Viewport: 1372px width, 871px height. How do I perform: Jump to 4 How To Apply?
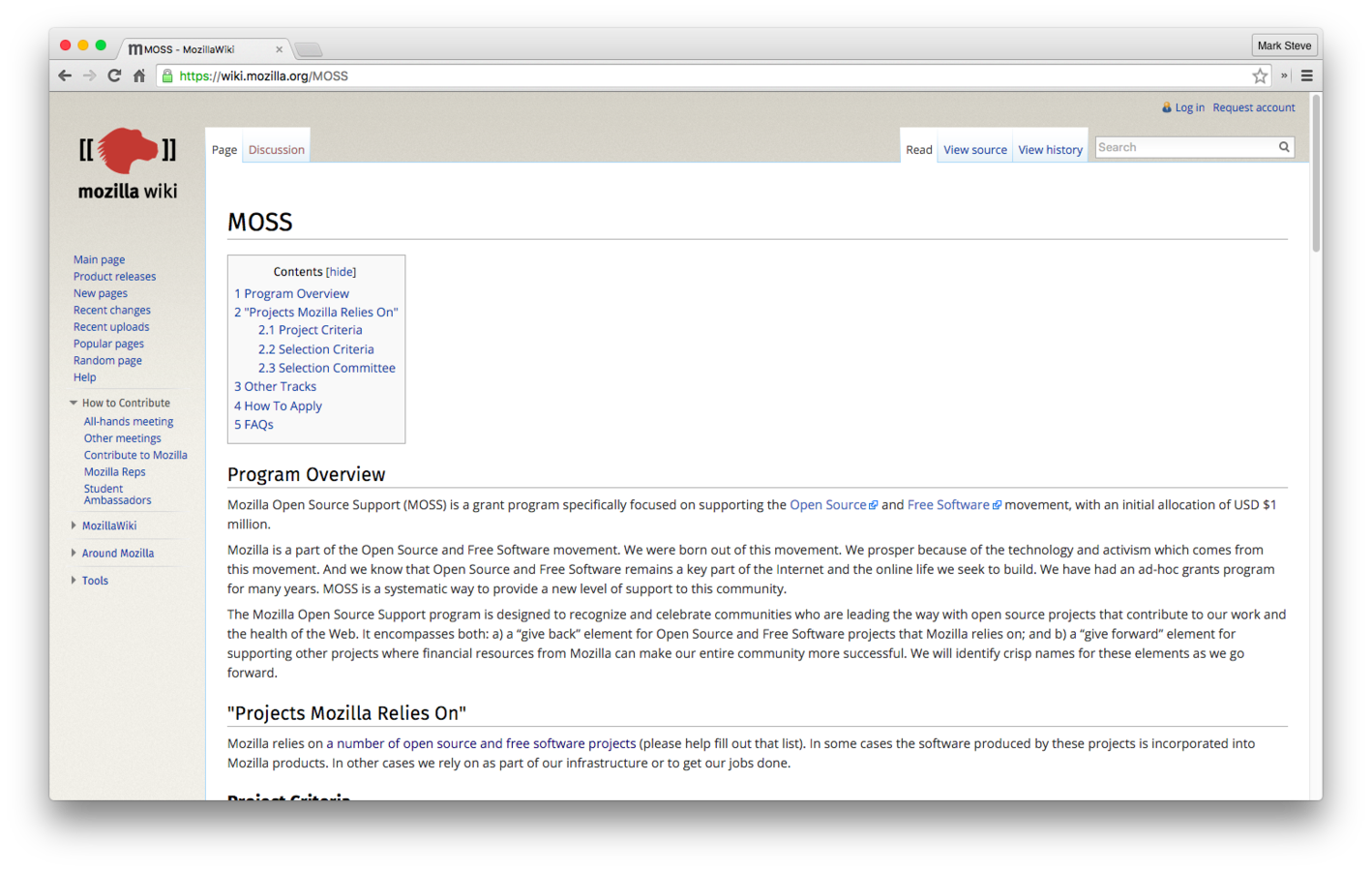click(278, 406)
